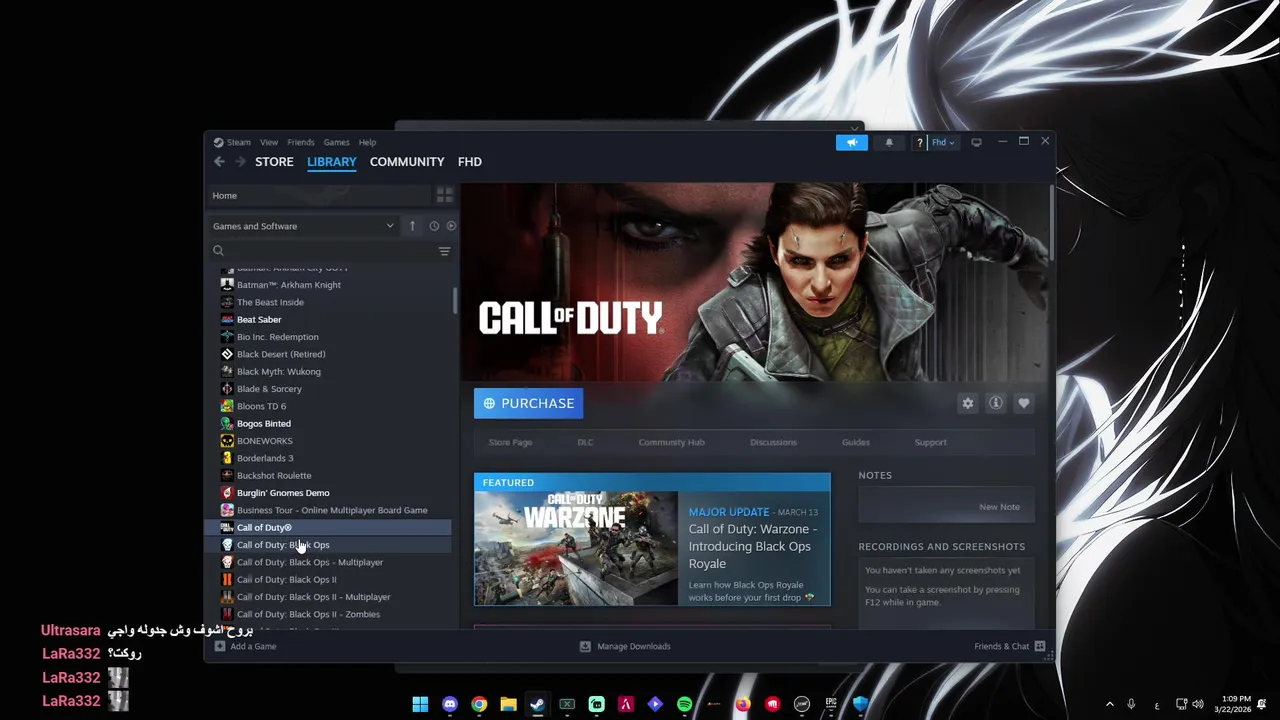Toggle ready-to-play filter icon
The width and height of the screenshot is (1280, 720).
451,226
